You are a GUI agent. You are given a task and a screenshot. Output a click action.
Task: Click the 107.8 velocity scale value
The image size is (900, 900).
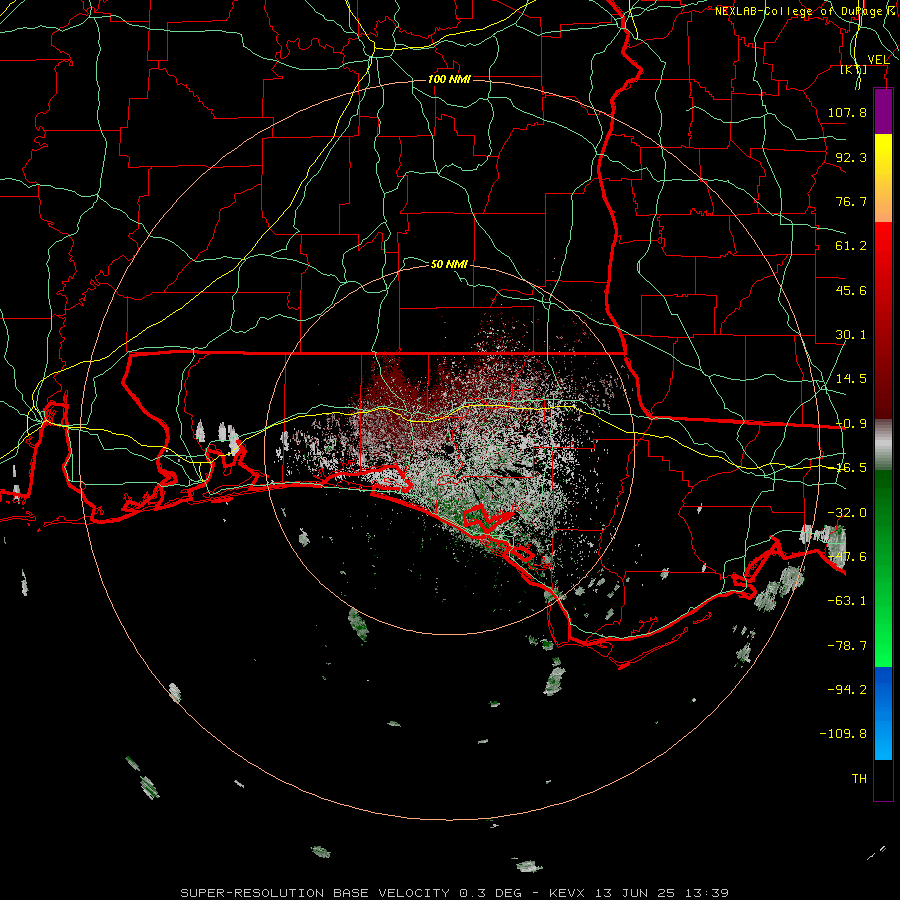847,112
